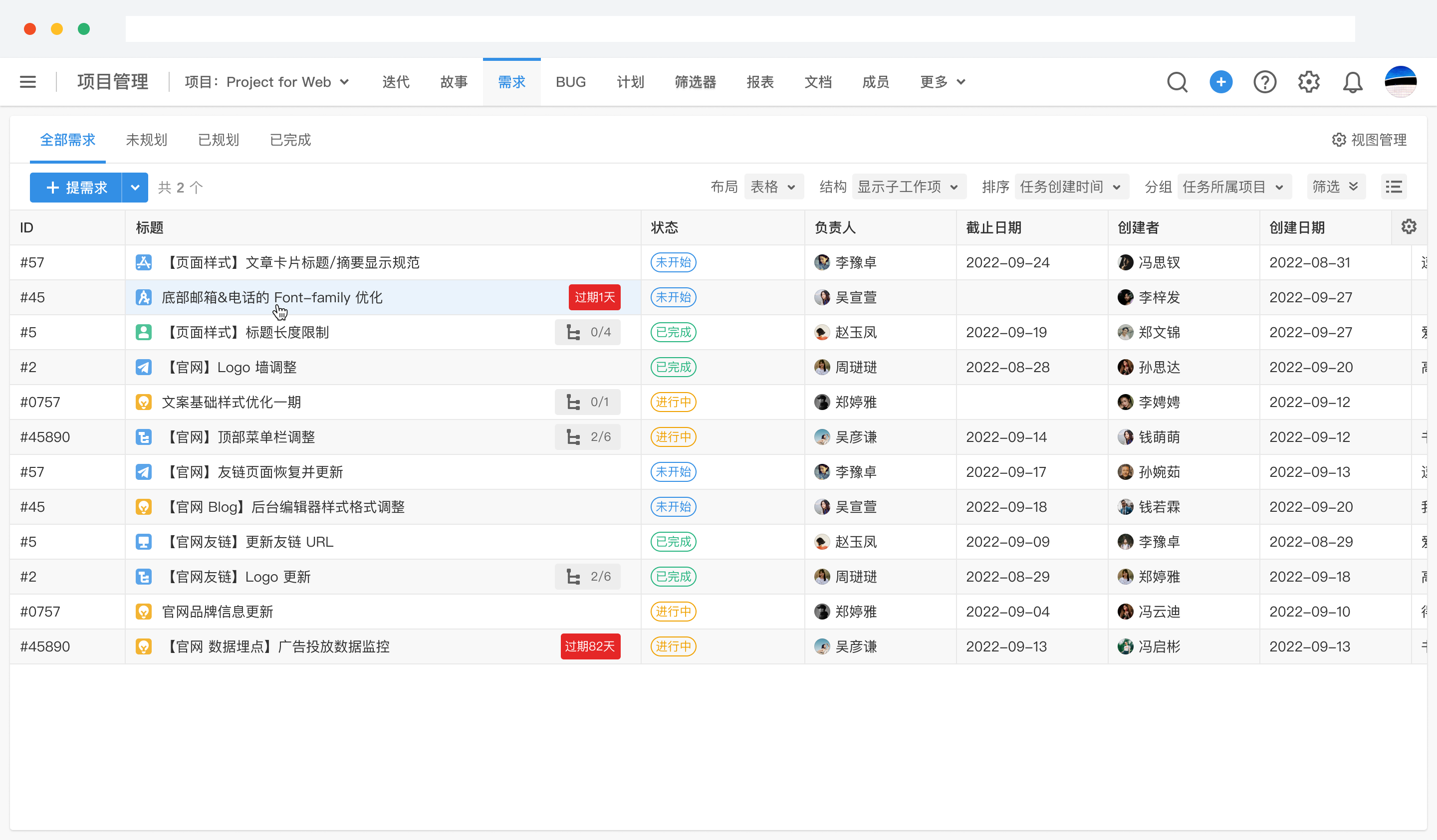Click the 提需求 button

pyautogui.click(x=76, y=187)
